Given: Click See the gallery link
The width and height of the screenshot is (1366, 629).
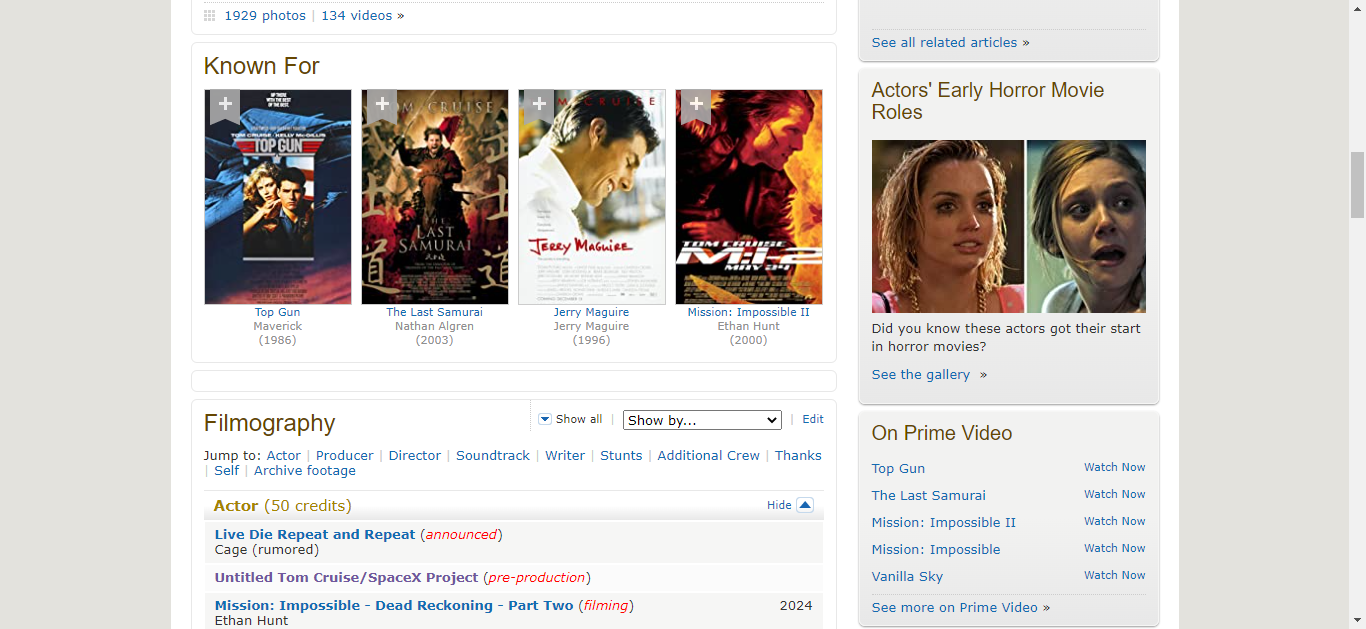Looking at the screenshot, I should pyautogui.click(x=921, y=375).
